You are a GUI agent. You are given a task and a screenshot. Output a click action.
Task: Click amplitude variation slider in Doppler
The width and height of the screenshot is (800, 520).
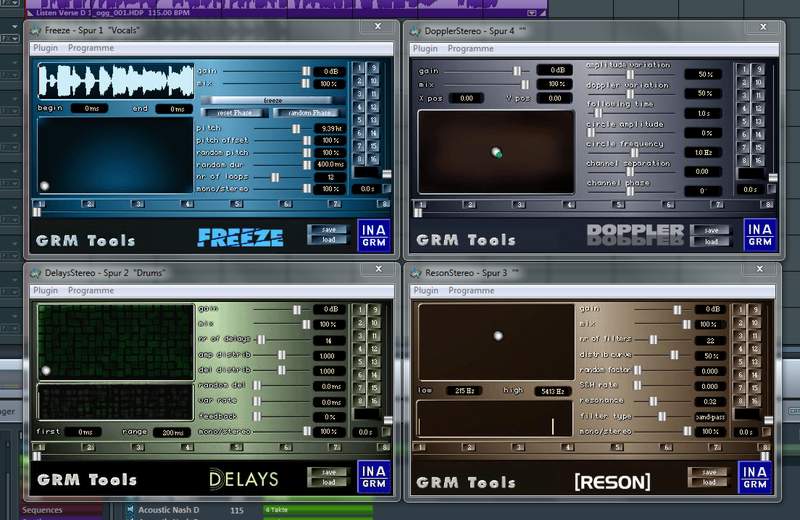pyautogui.click(x=630, y=75)
